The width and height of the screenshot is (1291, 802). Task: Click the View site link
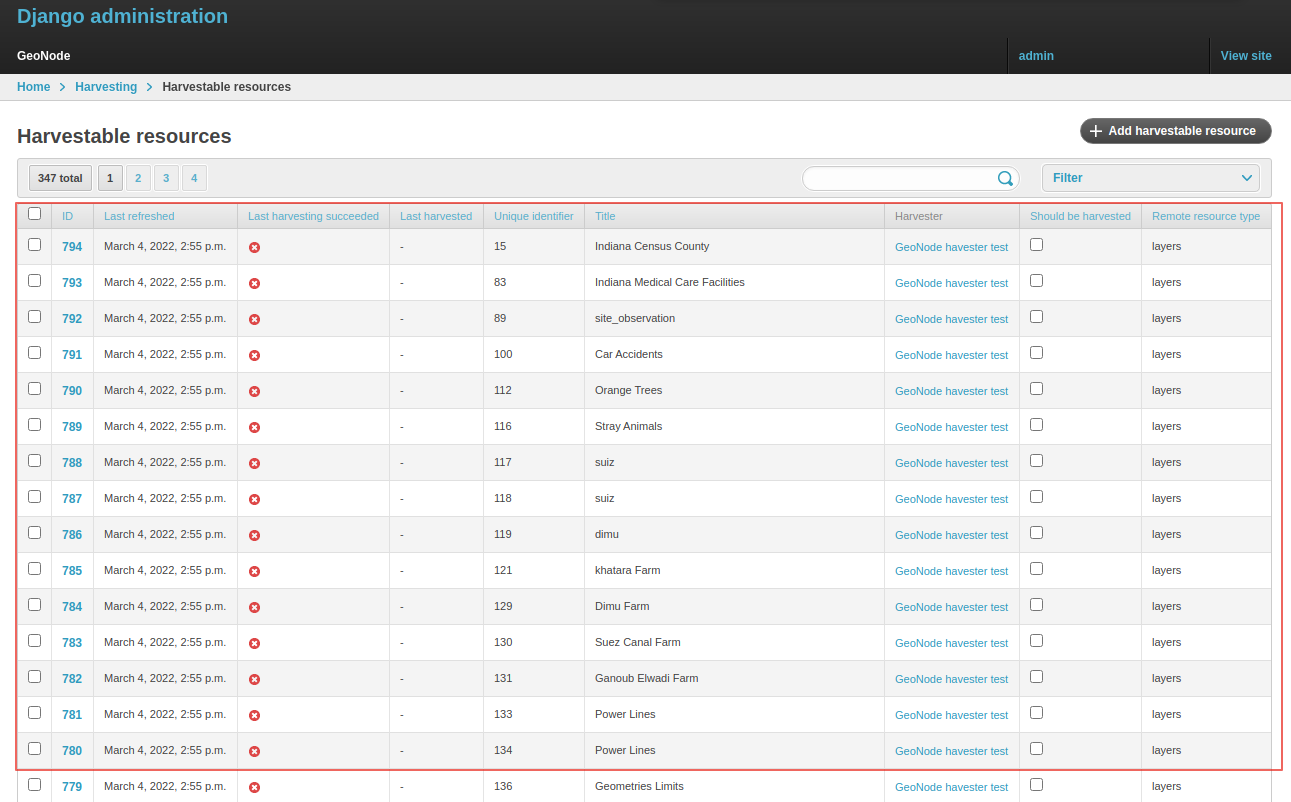(x=1246, y=56)
